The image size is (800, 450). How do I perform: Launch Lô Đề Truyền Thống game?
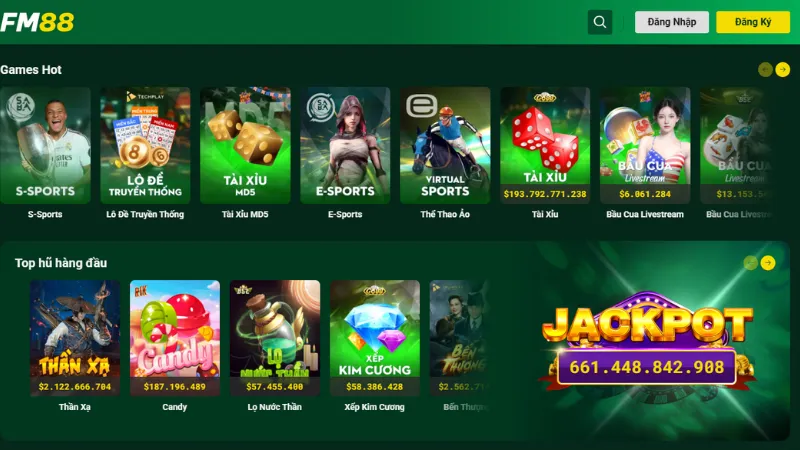[145, 145]
